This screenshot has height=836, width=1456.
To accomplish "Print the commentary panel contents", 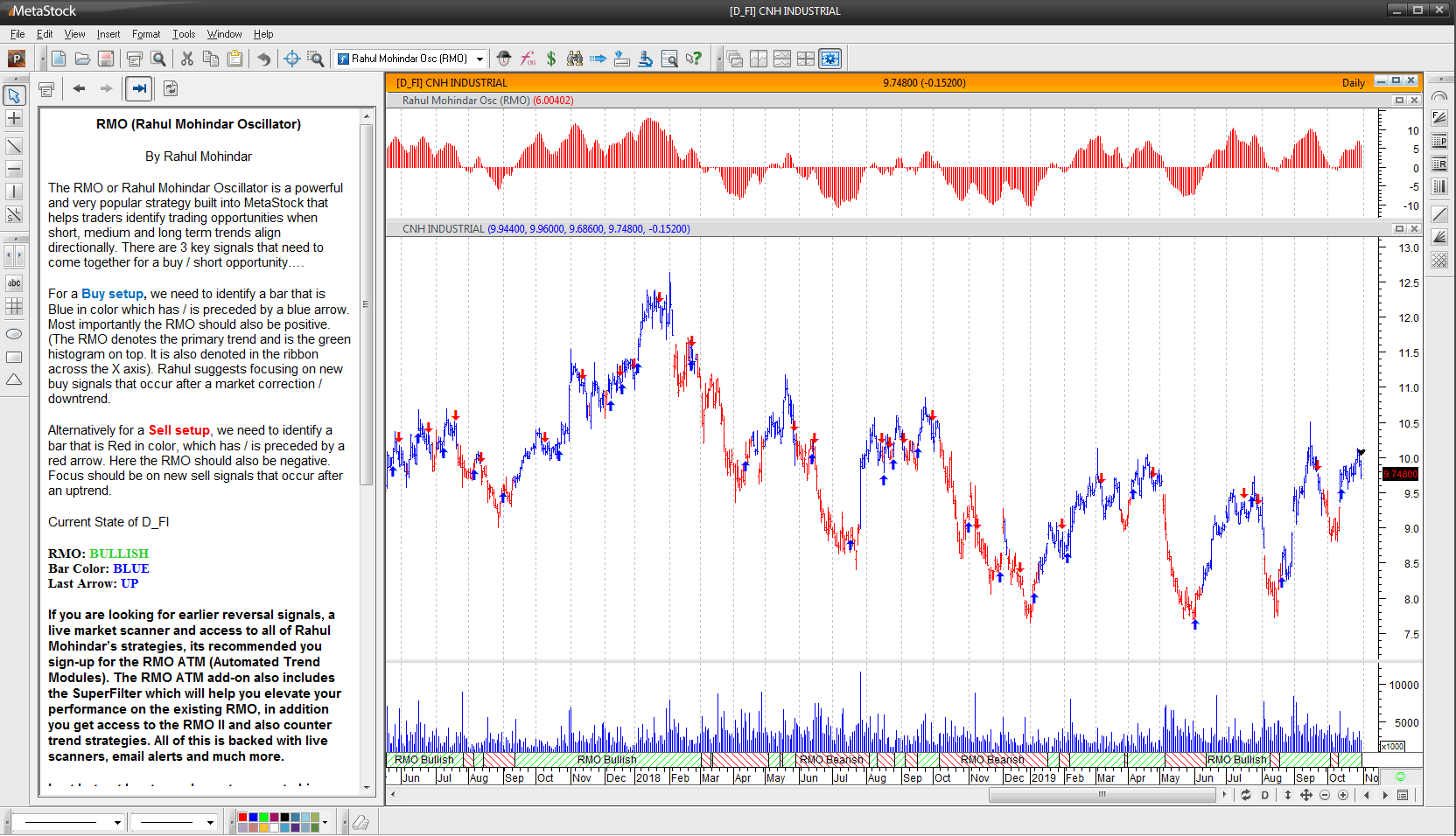I will click(46, 88).
